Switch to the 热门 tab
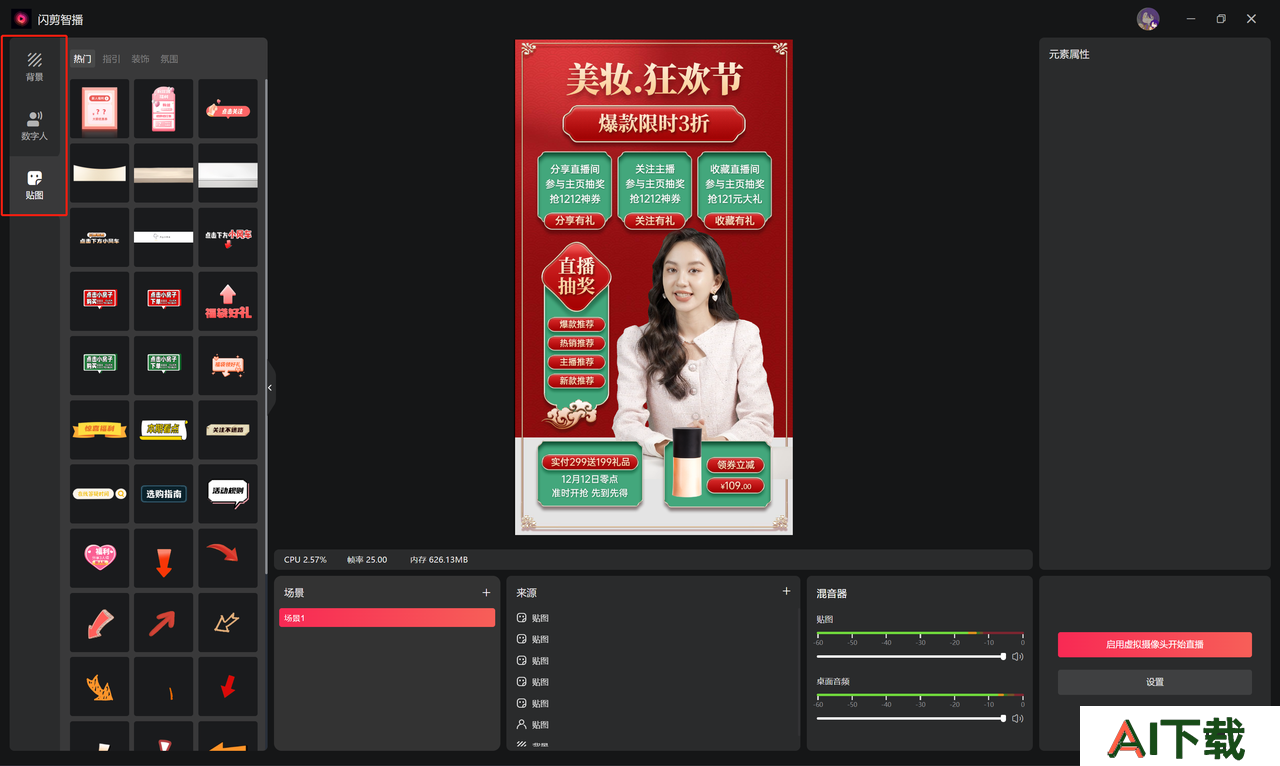The image size is (1280, 766). point(82,59)
